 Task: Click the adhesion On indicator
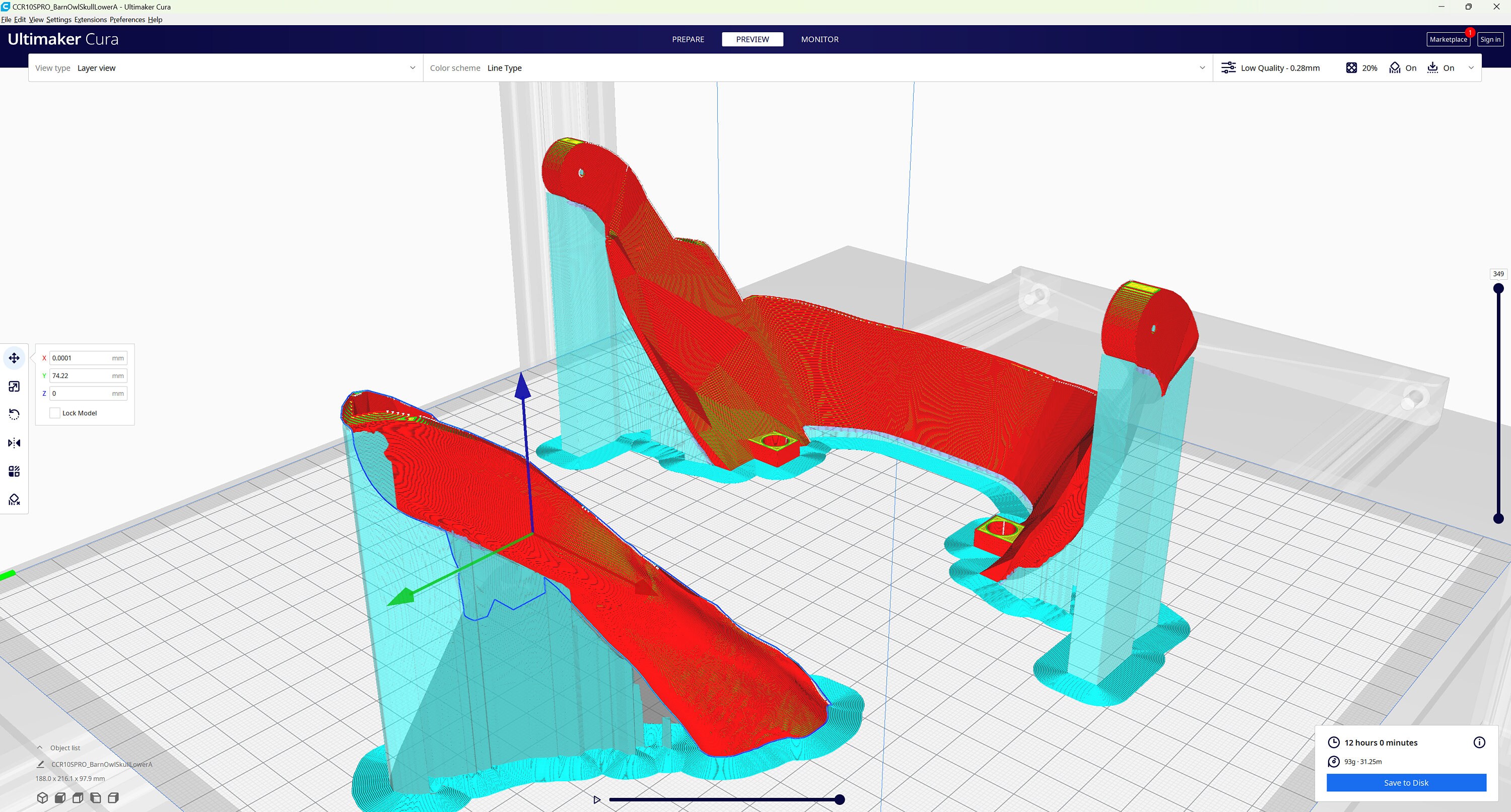pos(1440,68)
